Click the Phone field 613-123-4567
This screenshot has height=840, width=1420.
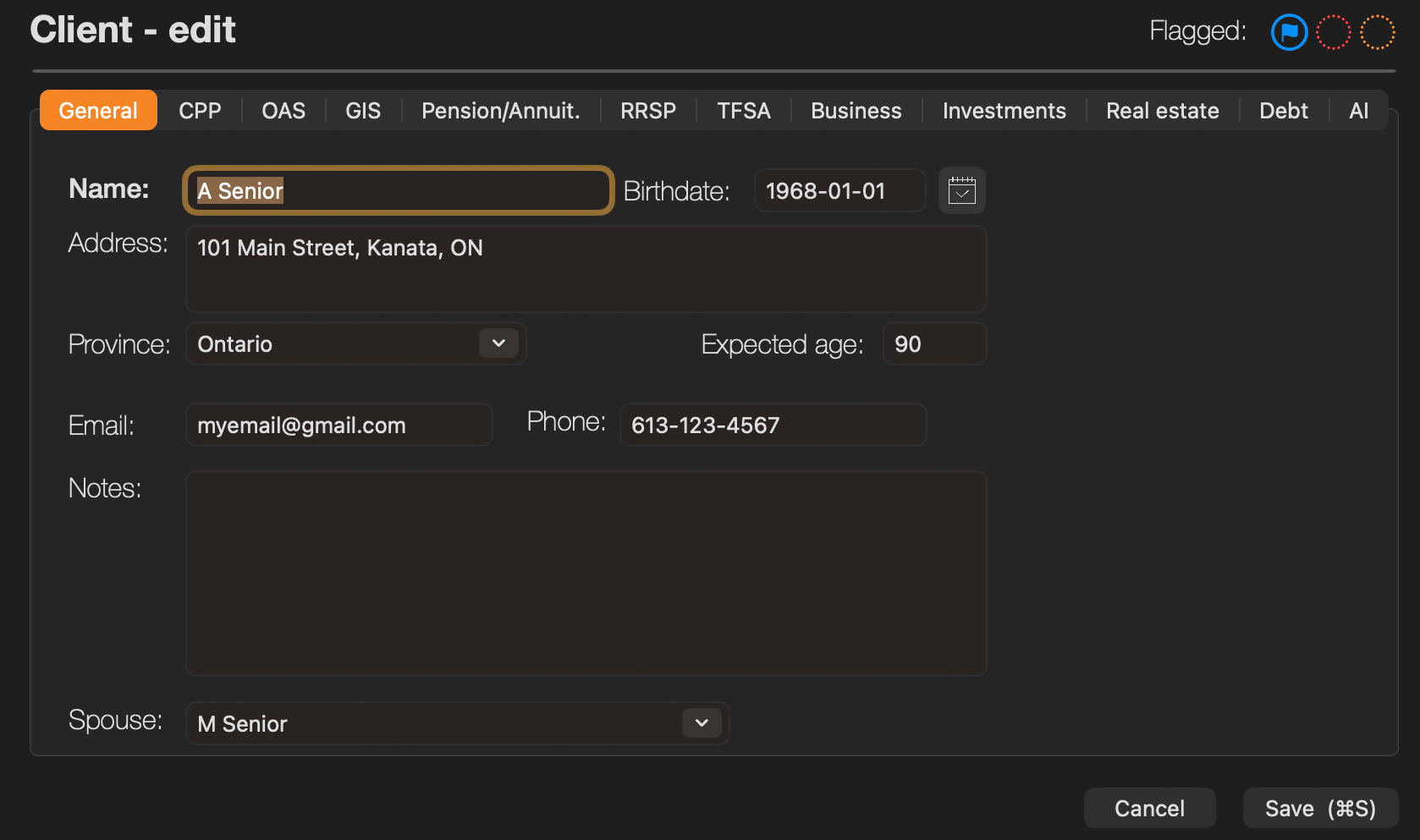(773, 425)
